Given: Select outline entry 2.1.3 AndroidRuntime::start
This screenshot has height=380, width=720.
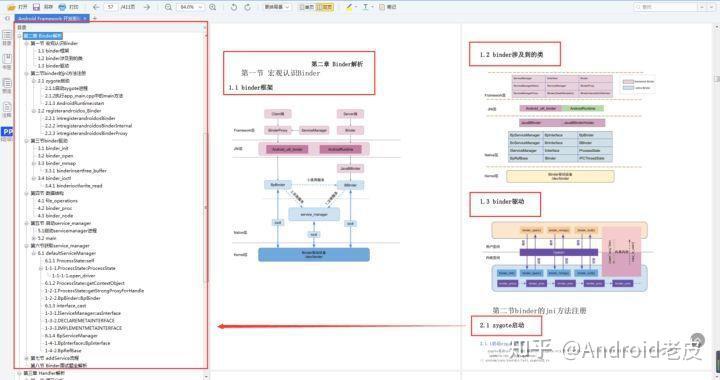Looking at the screenshot, I should point(74,103).
